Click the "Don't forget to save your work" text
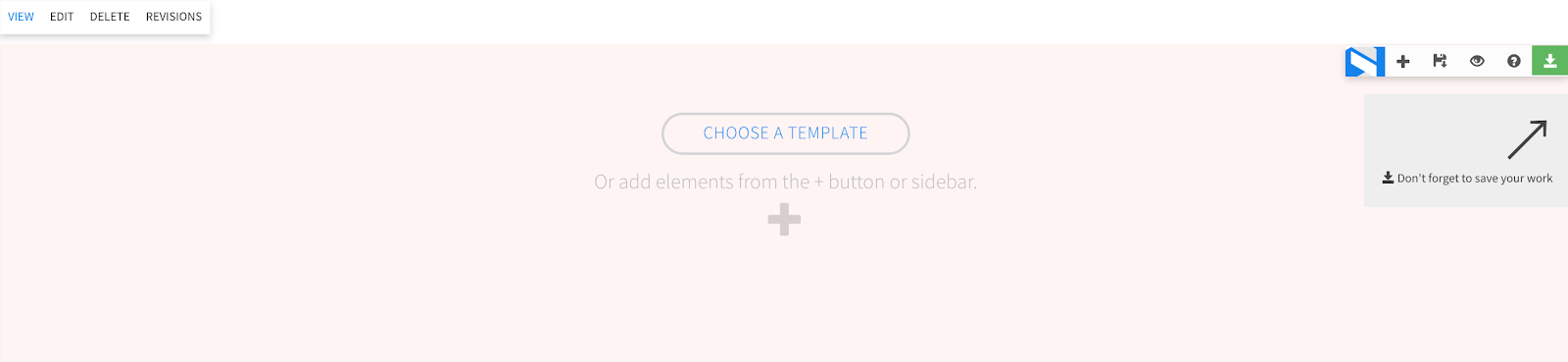Screen dimensions: 1568x362 tap(1475, 179)
